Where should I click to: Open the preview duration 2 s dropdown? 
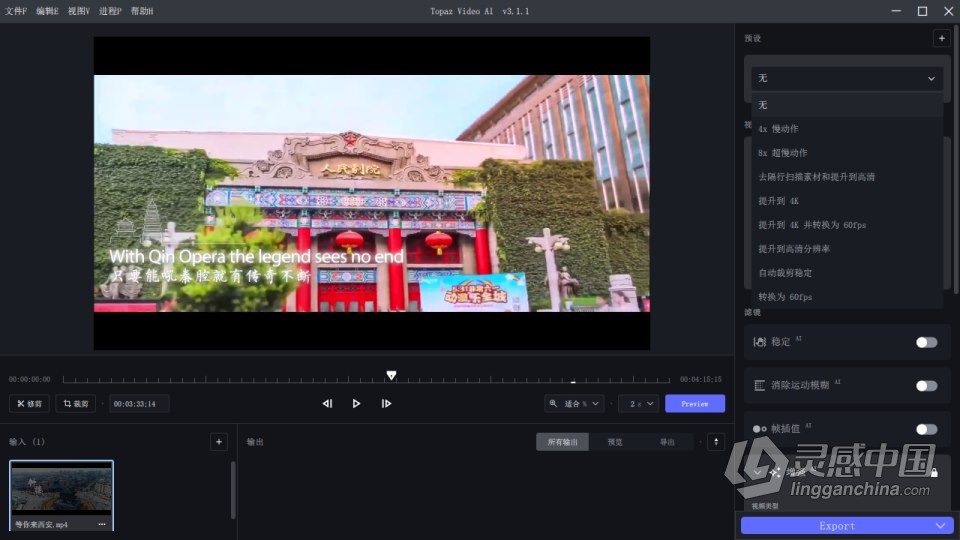(640, 403)
